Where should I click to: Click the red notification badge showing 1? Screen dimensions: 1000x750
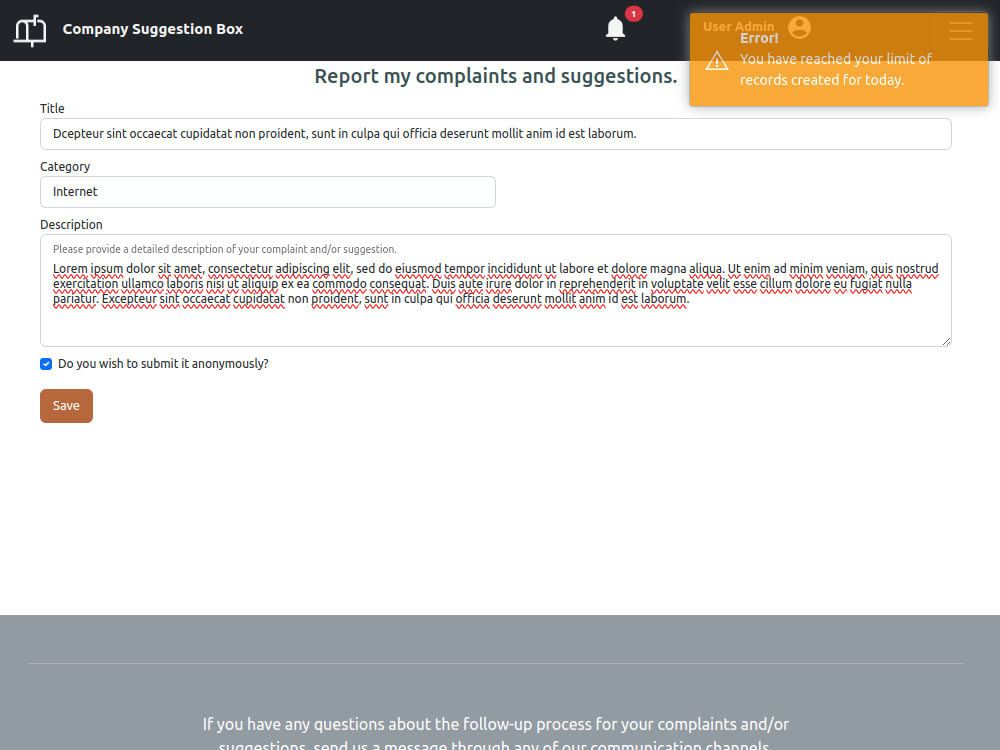pyautogui.click(x=633, y=13)
